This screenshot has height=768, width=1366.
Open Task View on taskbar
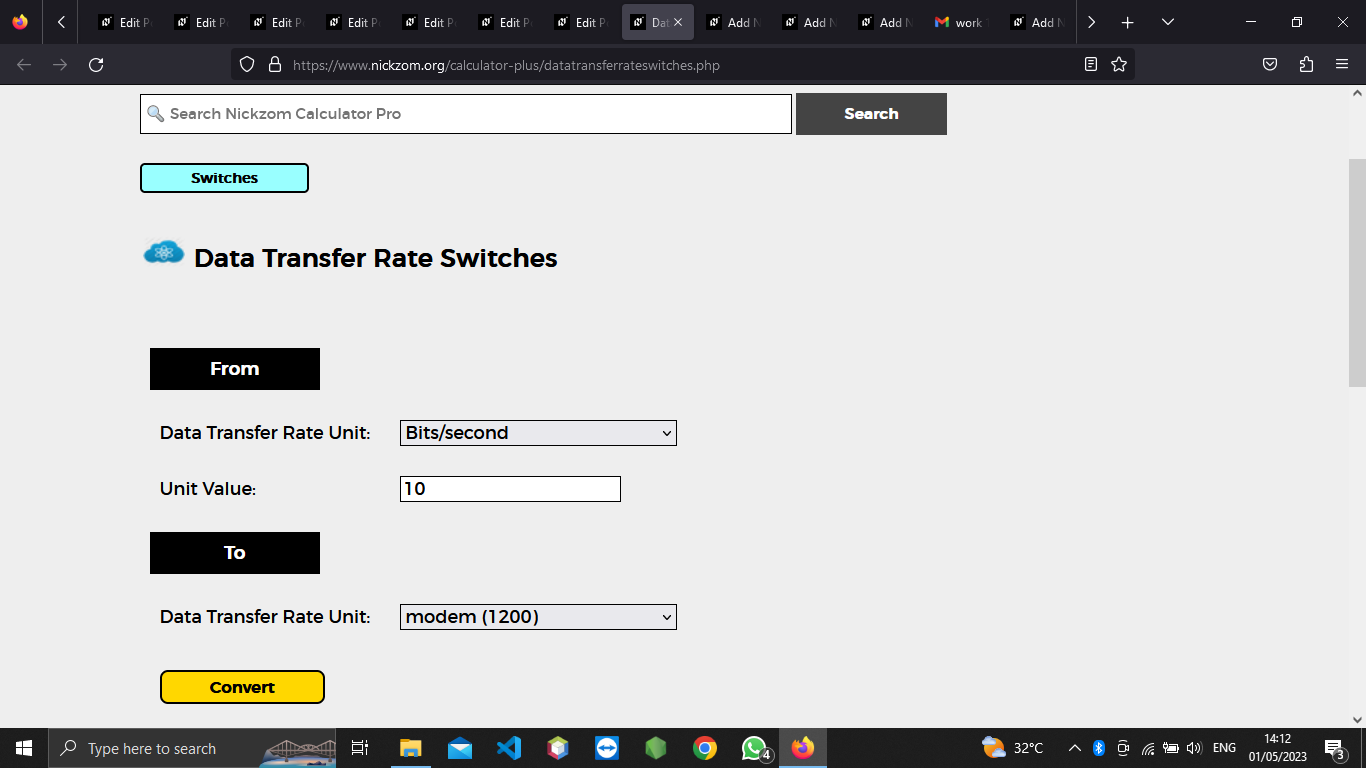pos(360,748)
